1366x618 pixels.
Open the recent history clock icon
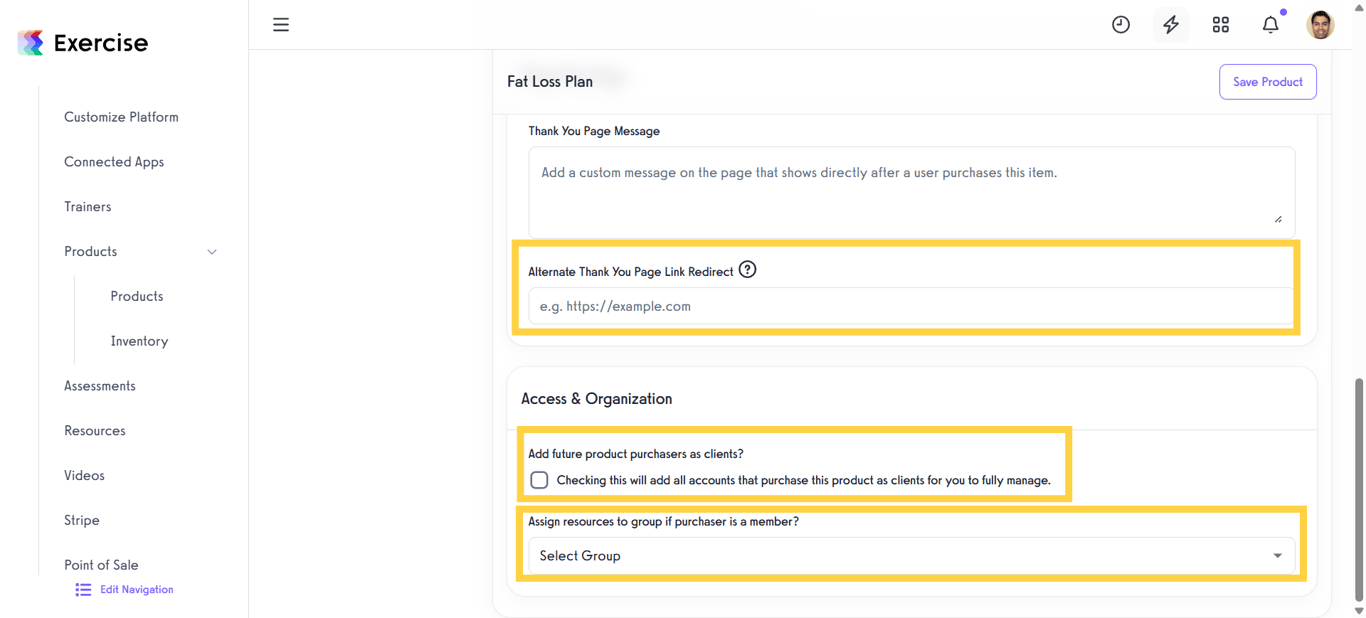click(1120, 24)
